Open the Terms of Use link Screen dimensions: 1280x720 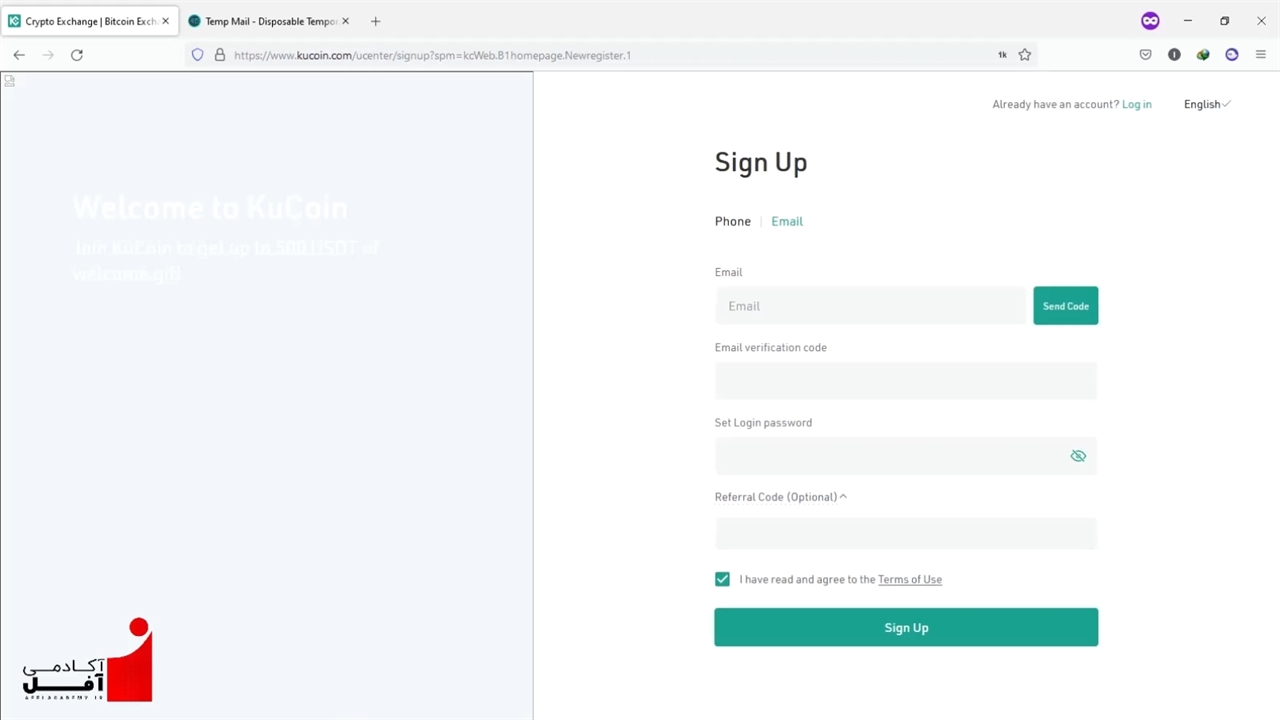coord(910,579)
